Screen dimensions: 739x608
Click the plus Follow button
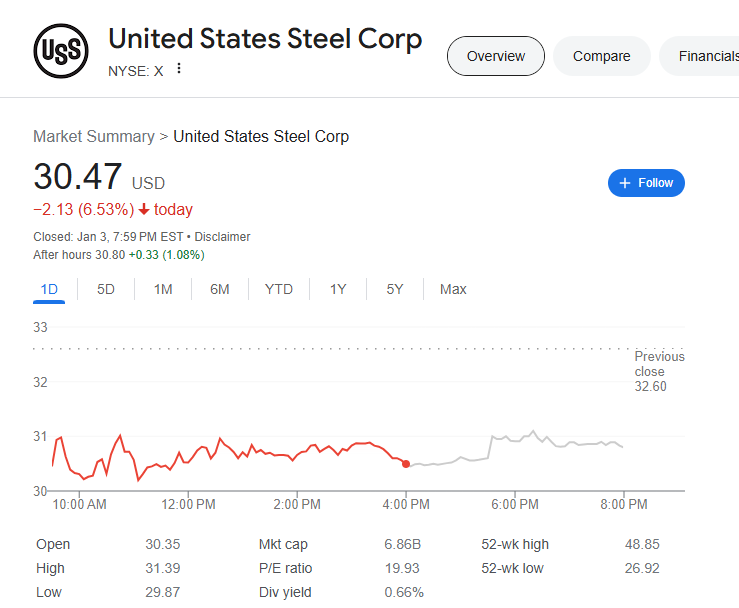pyautogui.click(x=646, y=183)
